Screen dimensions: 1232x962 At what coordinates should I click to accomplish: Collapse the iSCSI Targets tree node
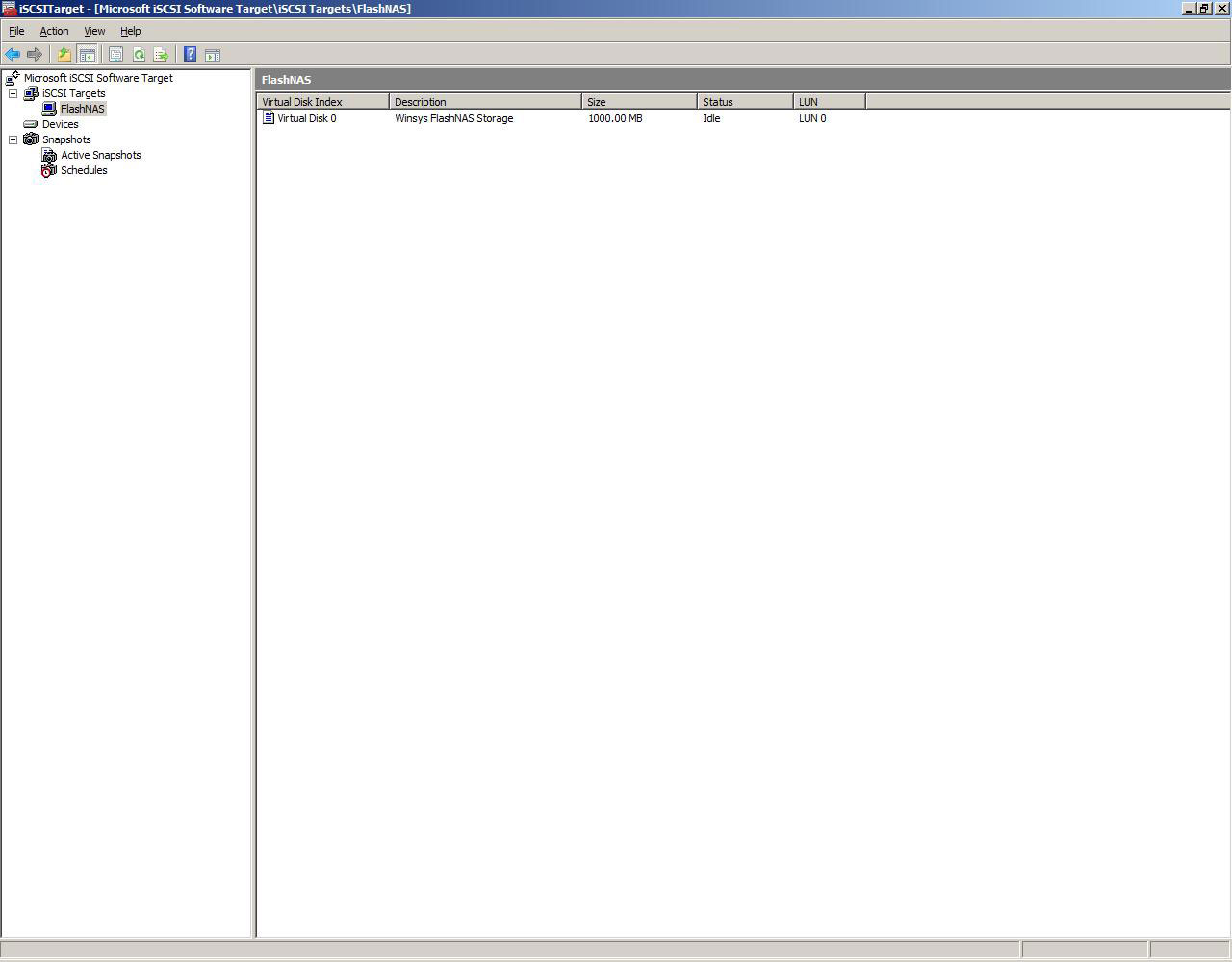point(13,93)
